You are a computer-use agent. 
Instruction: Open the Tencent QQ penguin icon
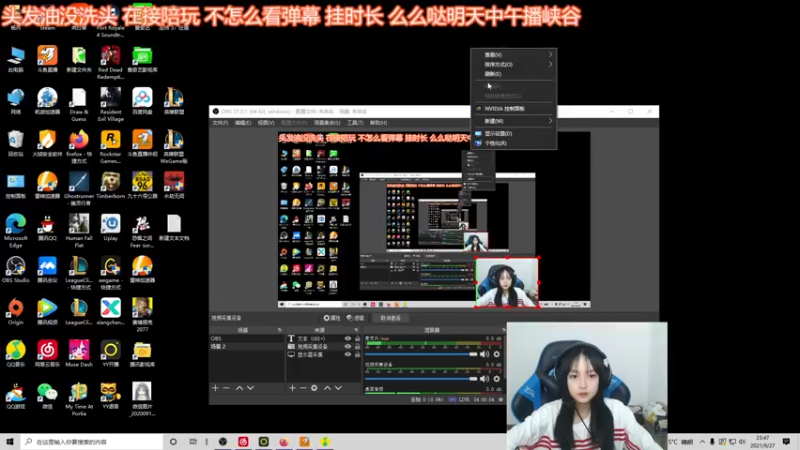coord(47,228)
